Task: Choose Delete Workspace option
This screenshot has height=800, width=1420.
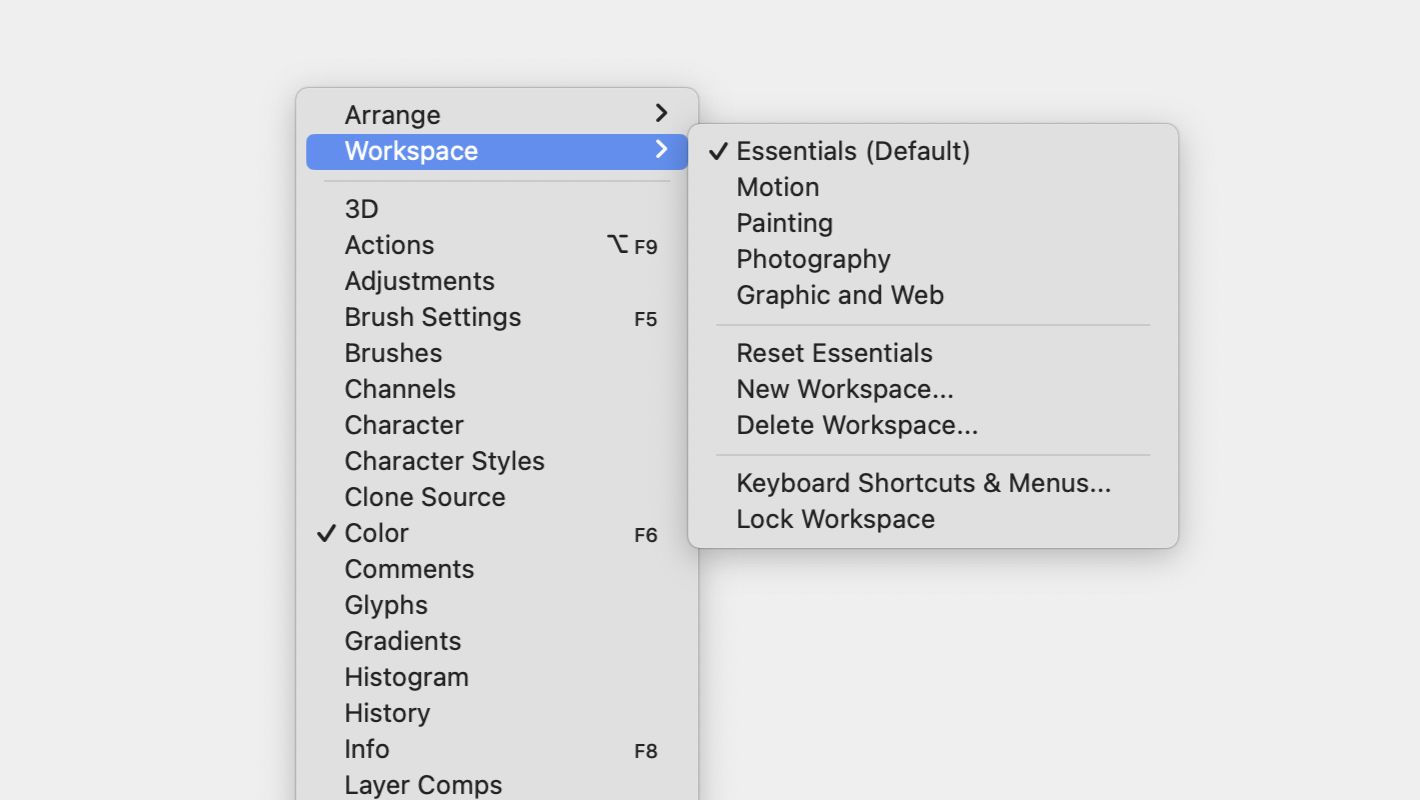Action: [x=857, y=425]
